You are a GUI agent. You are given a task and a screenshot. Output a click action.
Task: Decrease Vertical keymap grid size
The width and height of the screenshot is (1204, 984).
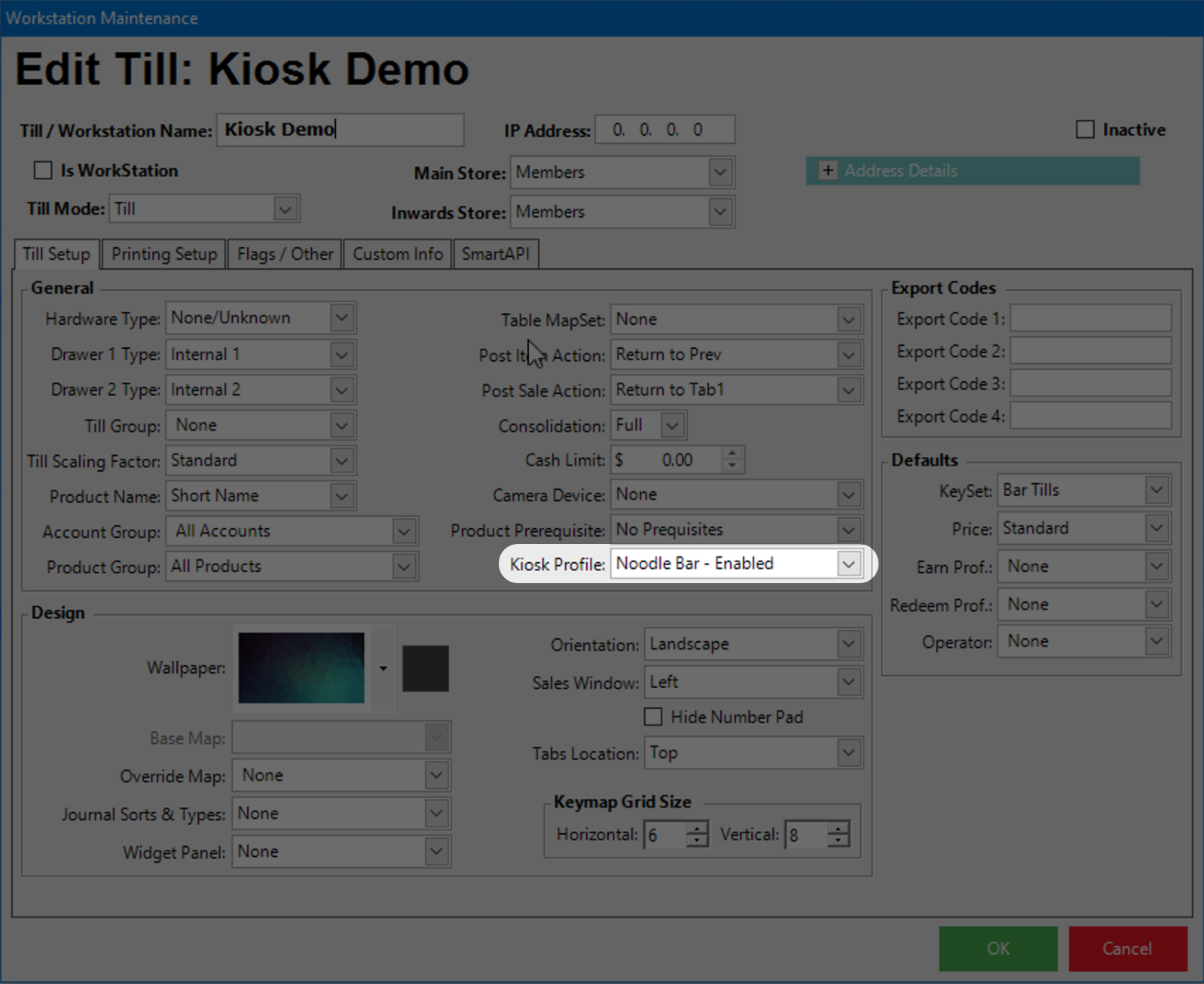838,841
